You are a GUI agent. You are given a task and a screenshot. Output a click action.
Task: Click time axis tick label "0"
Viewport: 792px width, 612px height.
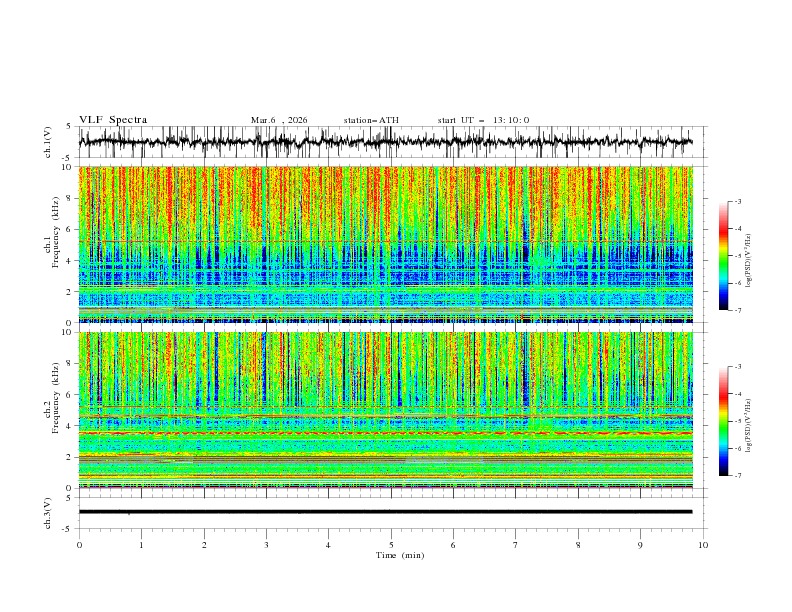tap(79, 545)
